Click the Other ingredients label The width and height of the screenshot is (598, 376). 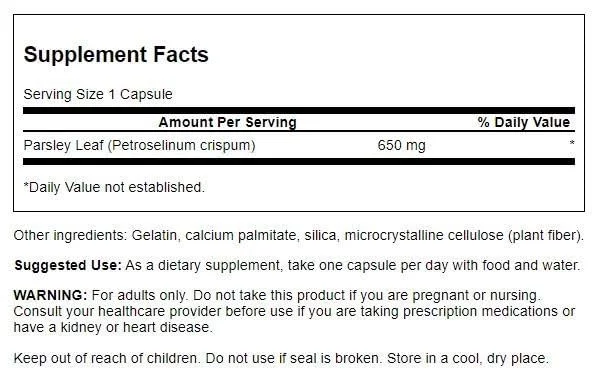click(x=70, y=235)
